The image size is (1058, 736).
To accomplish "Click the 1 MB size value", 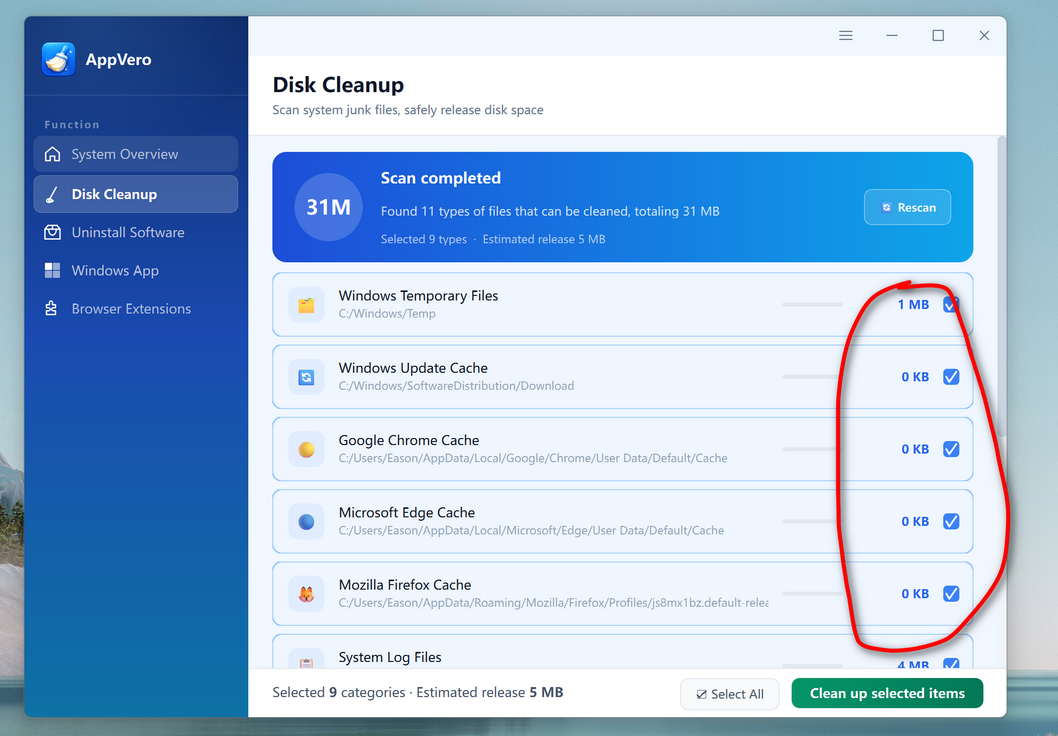I will click(x=913, y=305).
